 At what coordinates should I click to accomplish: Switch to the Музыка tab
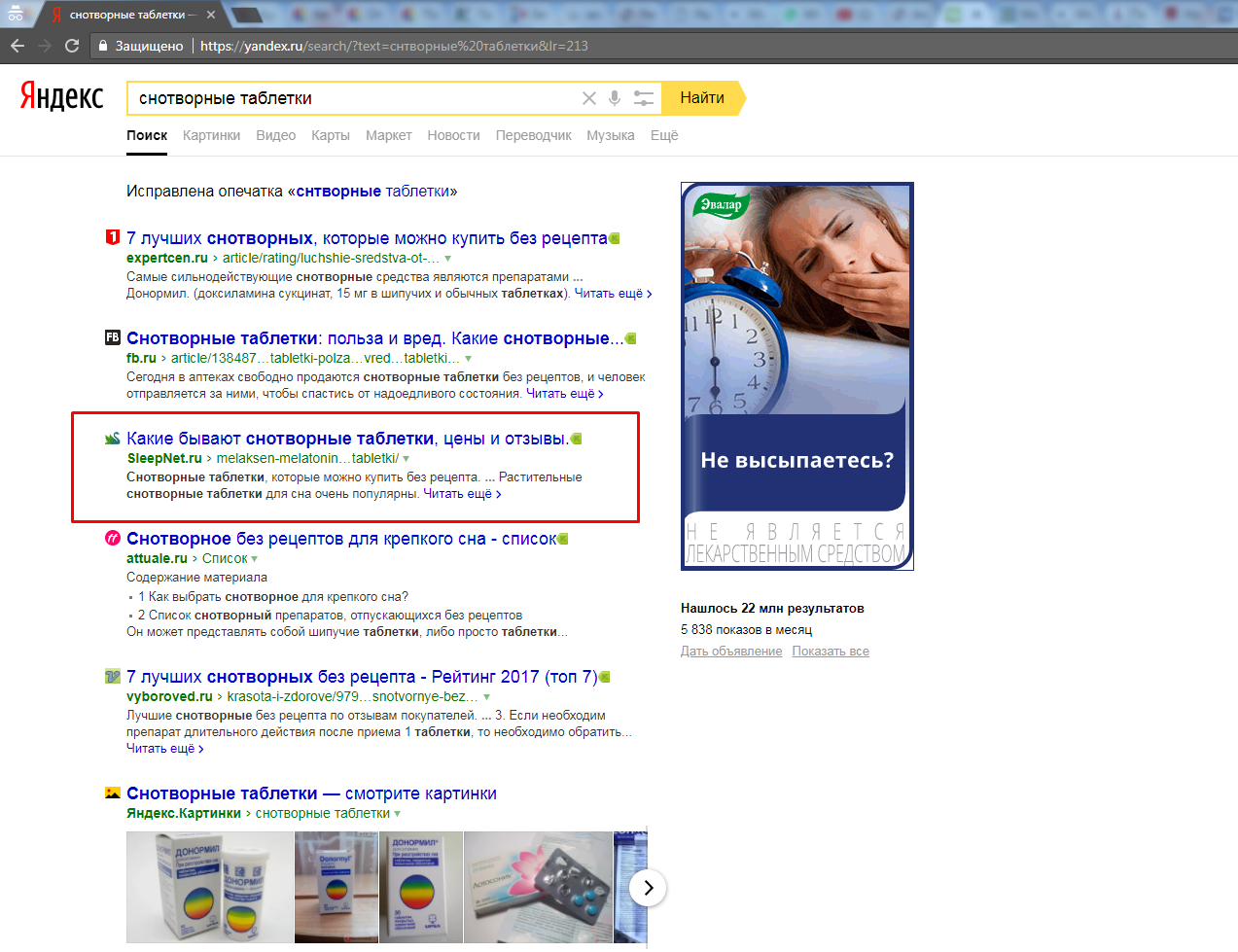point(610,135)
